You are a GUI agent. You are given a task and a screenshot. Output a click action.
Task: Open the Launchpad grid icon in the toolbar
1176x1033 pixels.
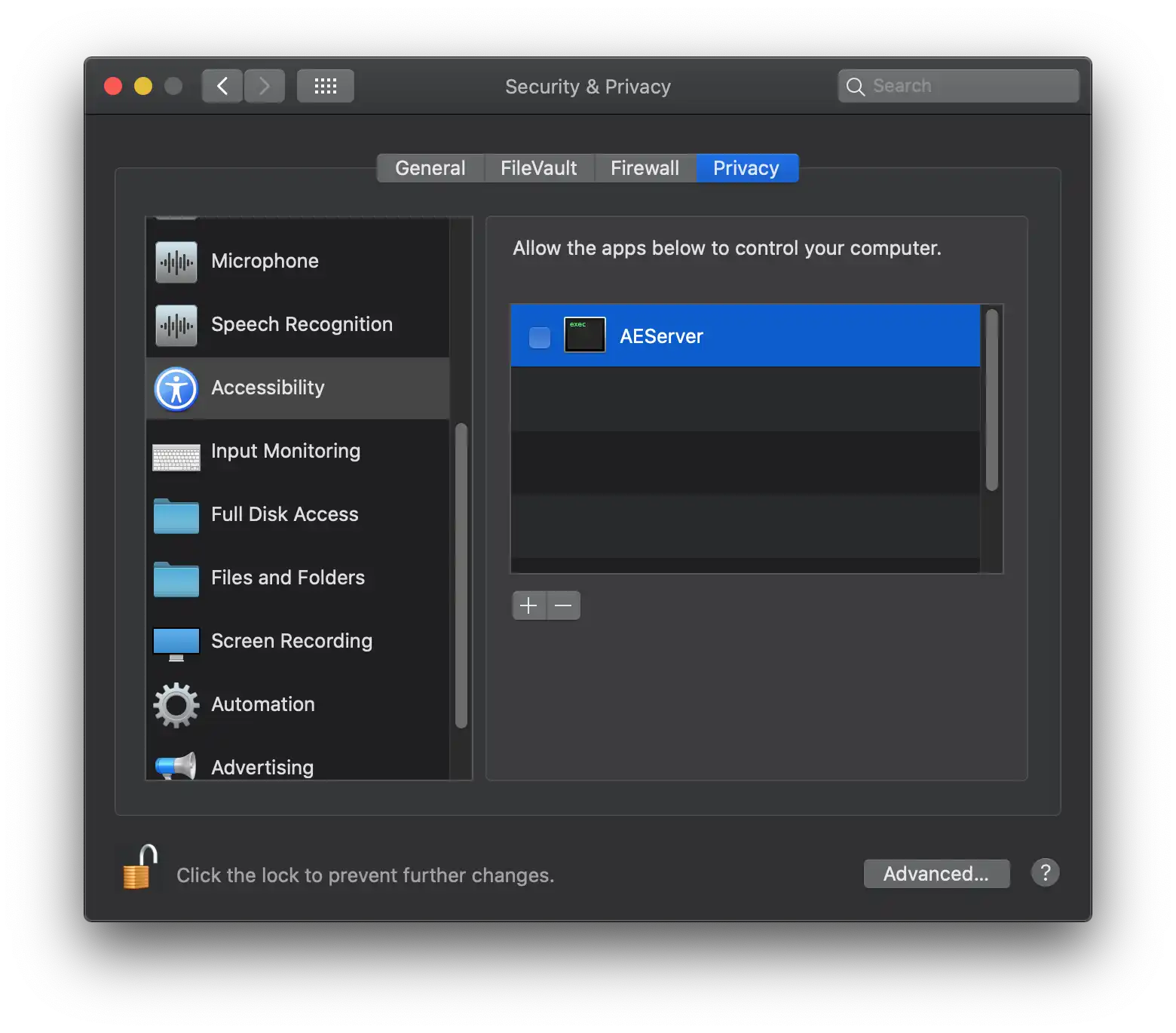tap(325, 85)
